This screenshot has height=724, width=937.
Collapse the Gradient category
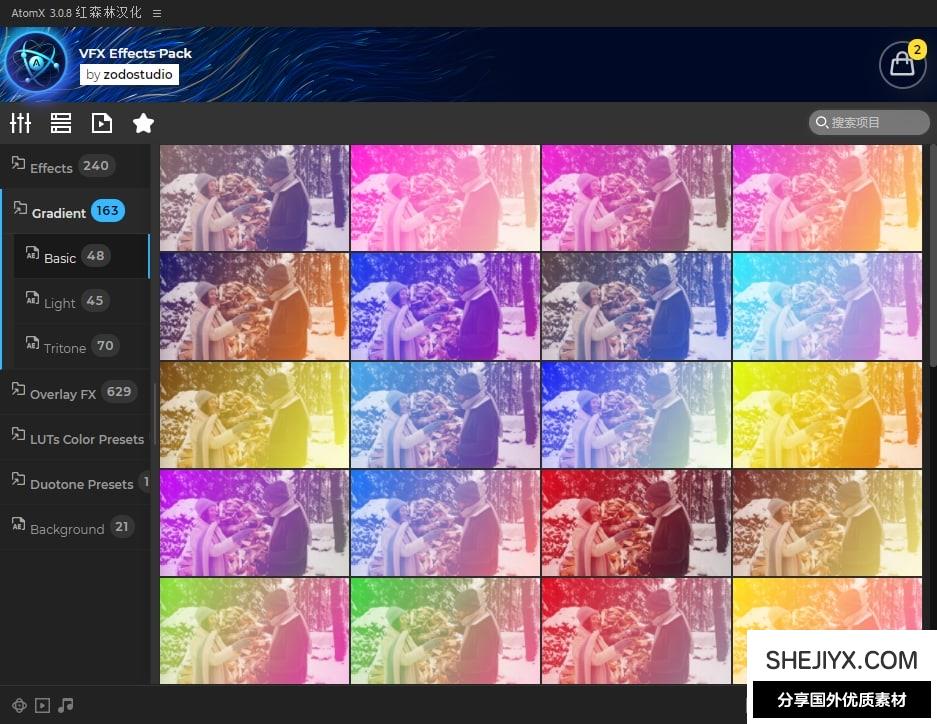59,212
